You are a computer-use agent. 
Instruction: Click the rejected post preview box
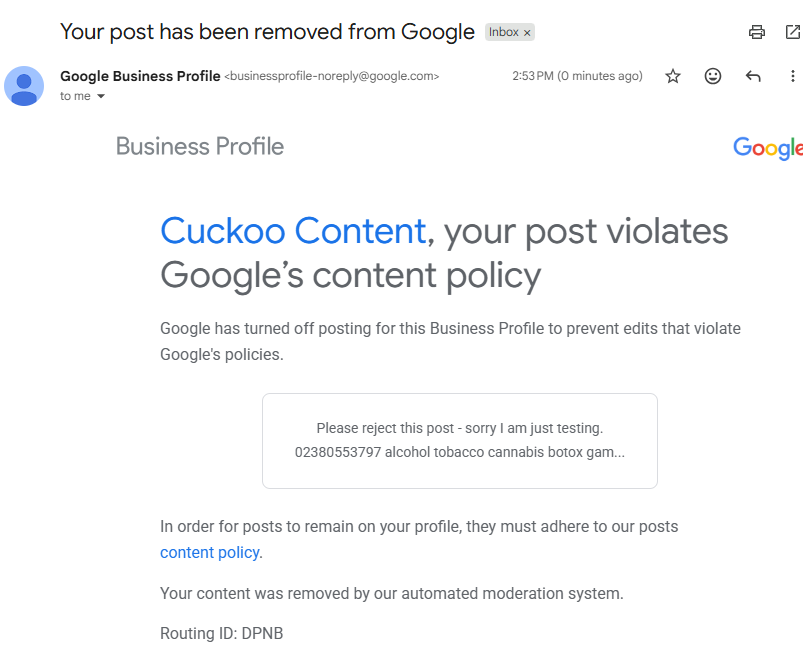tap(459, 440)
